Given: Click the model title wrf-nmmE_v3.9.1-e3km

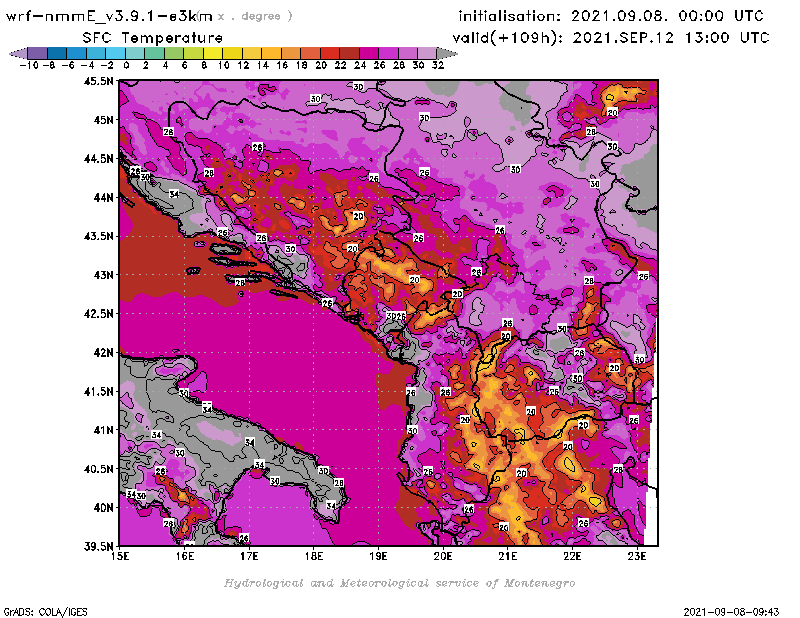Looking at the screenshot, I should [x=109, y=16].
